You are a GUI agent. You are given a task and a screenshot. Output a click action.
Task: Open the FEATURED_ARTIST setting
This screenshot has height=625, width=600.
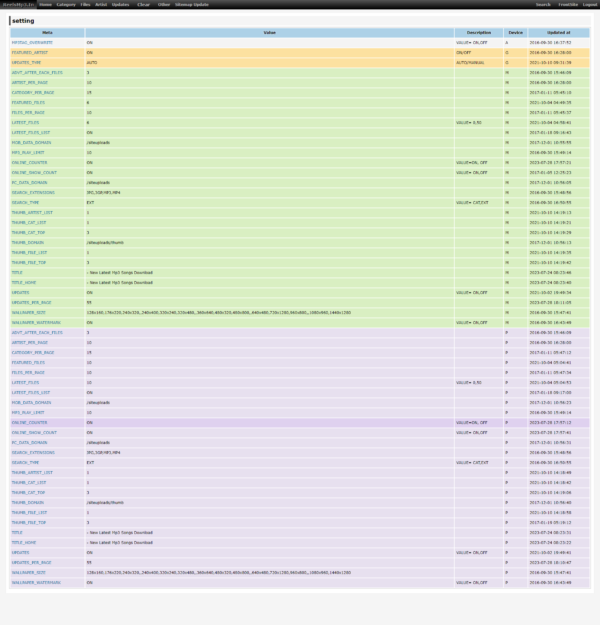click(x=30, y=53)
